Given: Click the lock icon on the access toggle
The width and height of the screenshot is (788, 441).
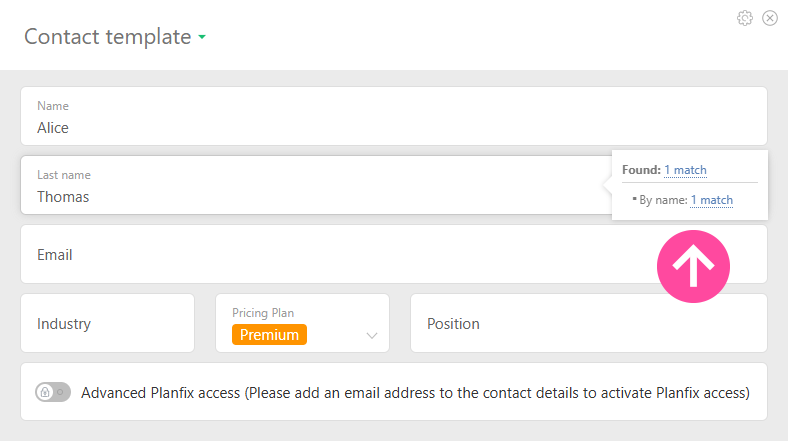Looking at the screenshot, I should [45, 393].
